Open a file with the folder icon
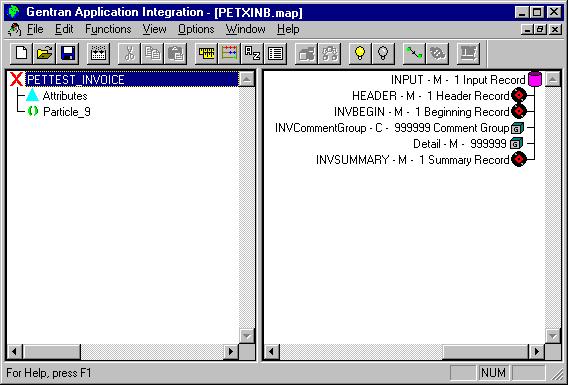This screenshot has width=568, height=385. pyautogui.click(x=45, y=54)
